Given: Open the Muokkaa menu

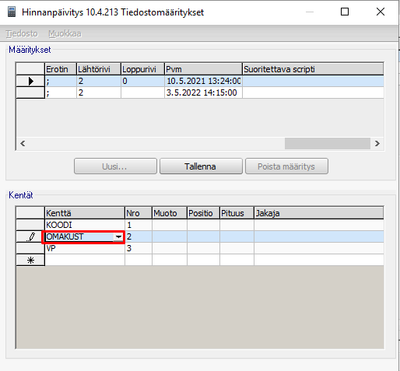Looking at the screenshot, I should (65, 34).
